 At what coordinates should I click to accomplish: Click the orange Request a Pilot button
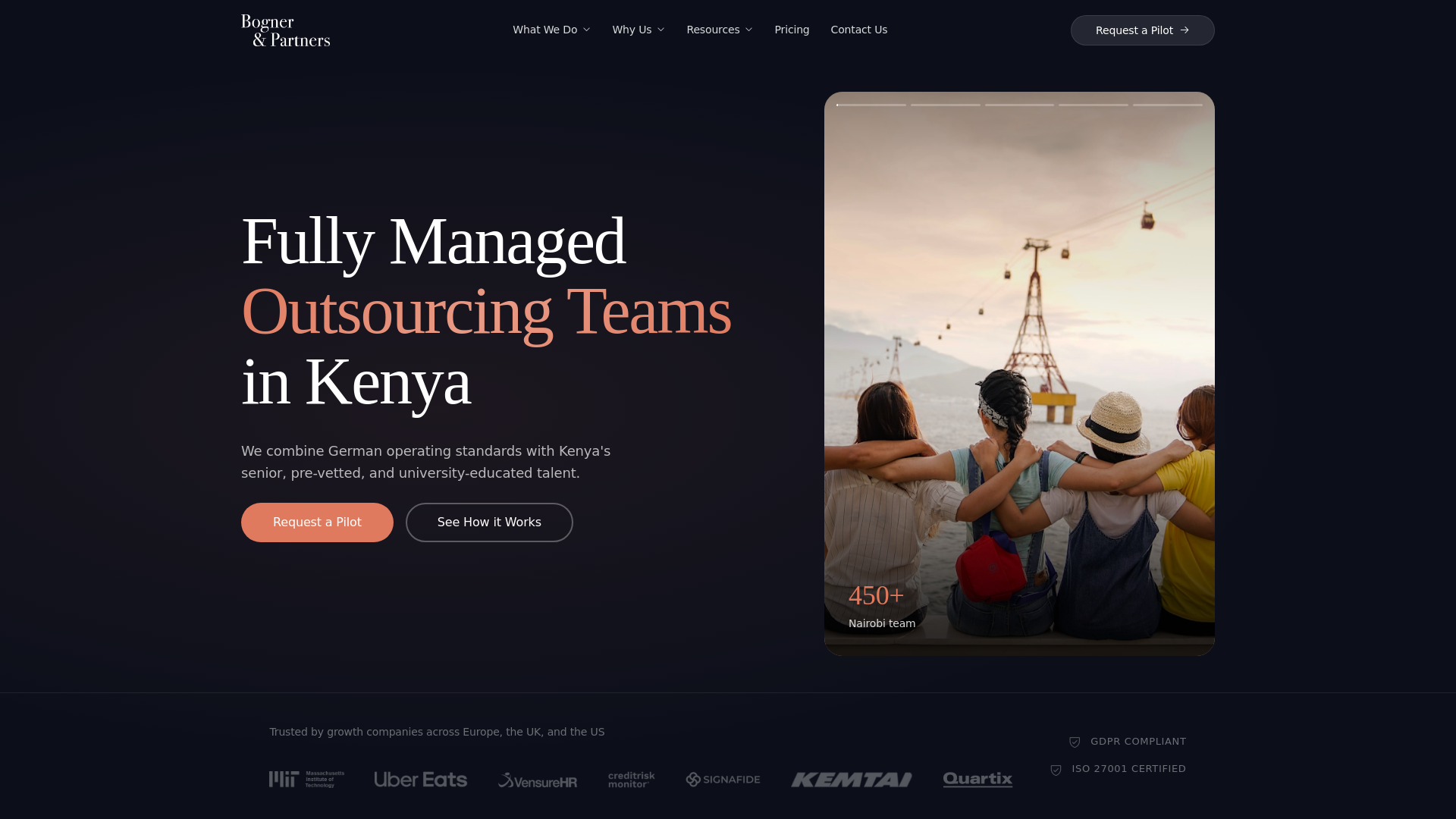tap(317, 522)
